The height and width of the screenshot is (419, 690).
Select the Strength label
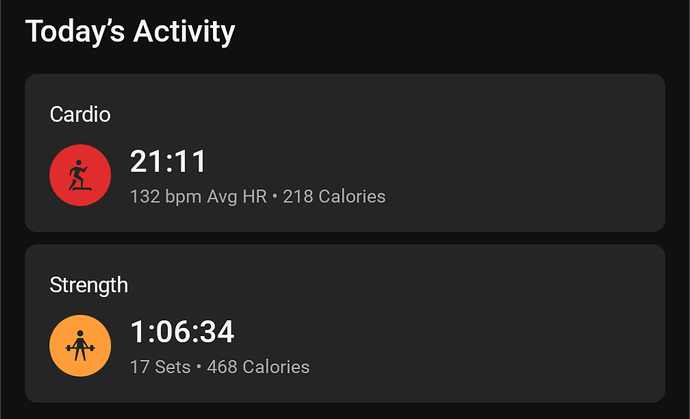tap(88, 285)
